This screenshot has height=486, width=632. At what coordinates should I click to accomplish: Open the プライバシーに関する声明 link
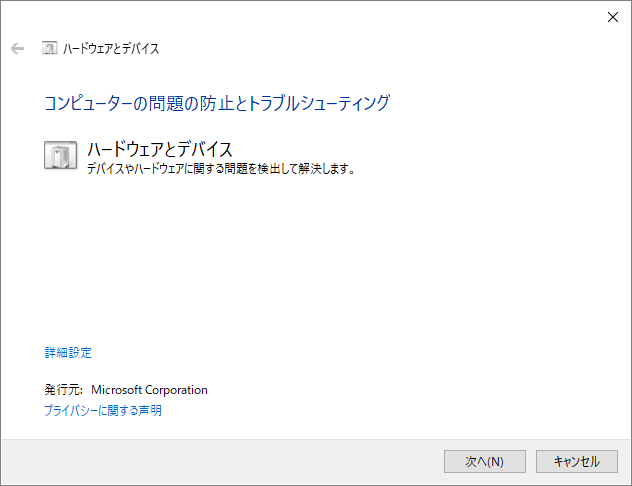tap(103, 410)
